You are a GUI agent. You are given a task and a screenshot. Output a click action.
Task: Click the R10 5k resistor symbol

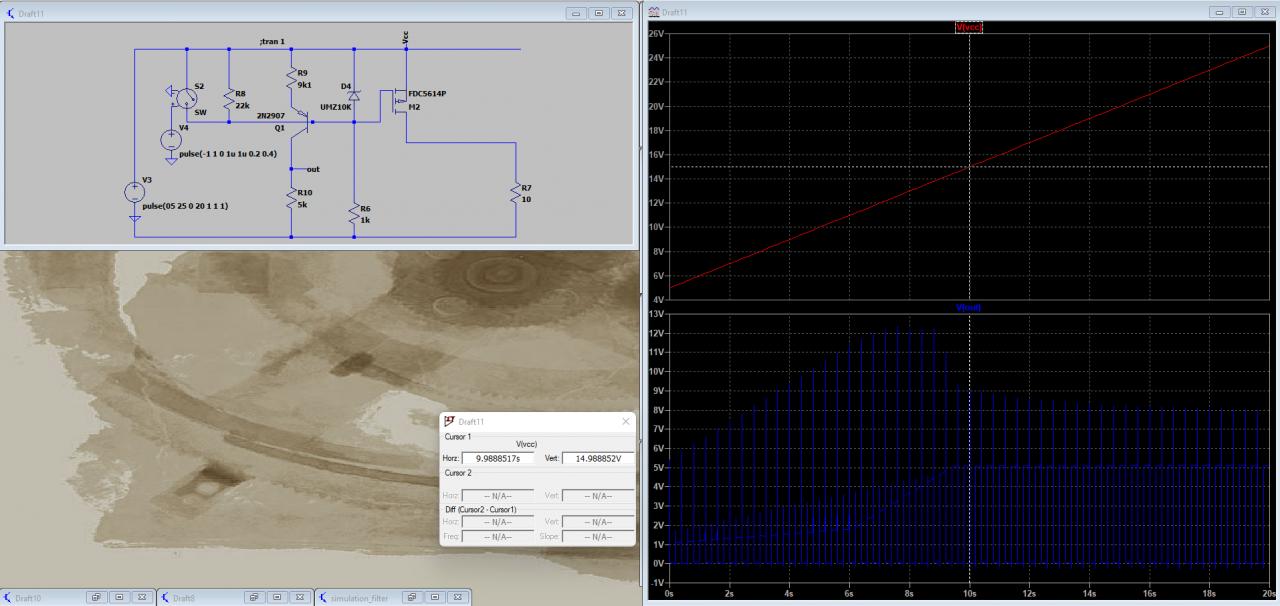point(291,197)
